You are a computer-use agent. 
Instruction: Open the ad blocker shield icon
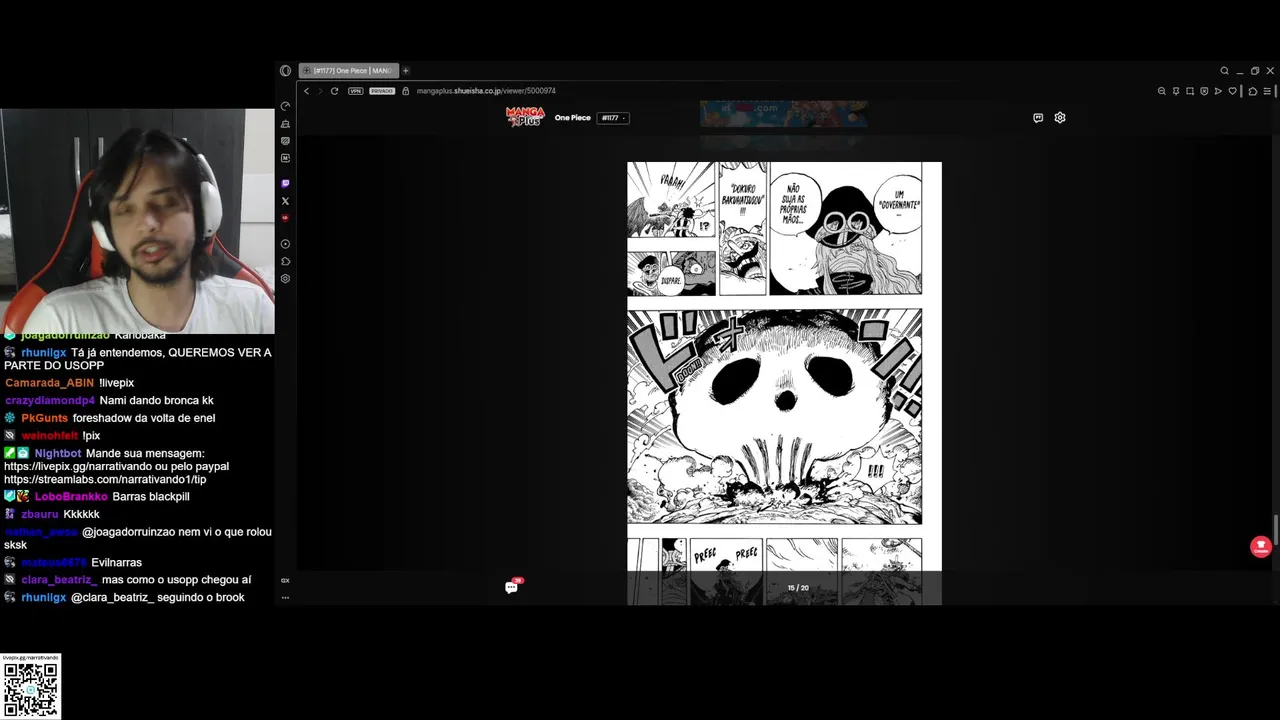pyautogui.click(x=1204, y=91)
